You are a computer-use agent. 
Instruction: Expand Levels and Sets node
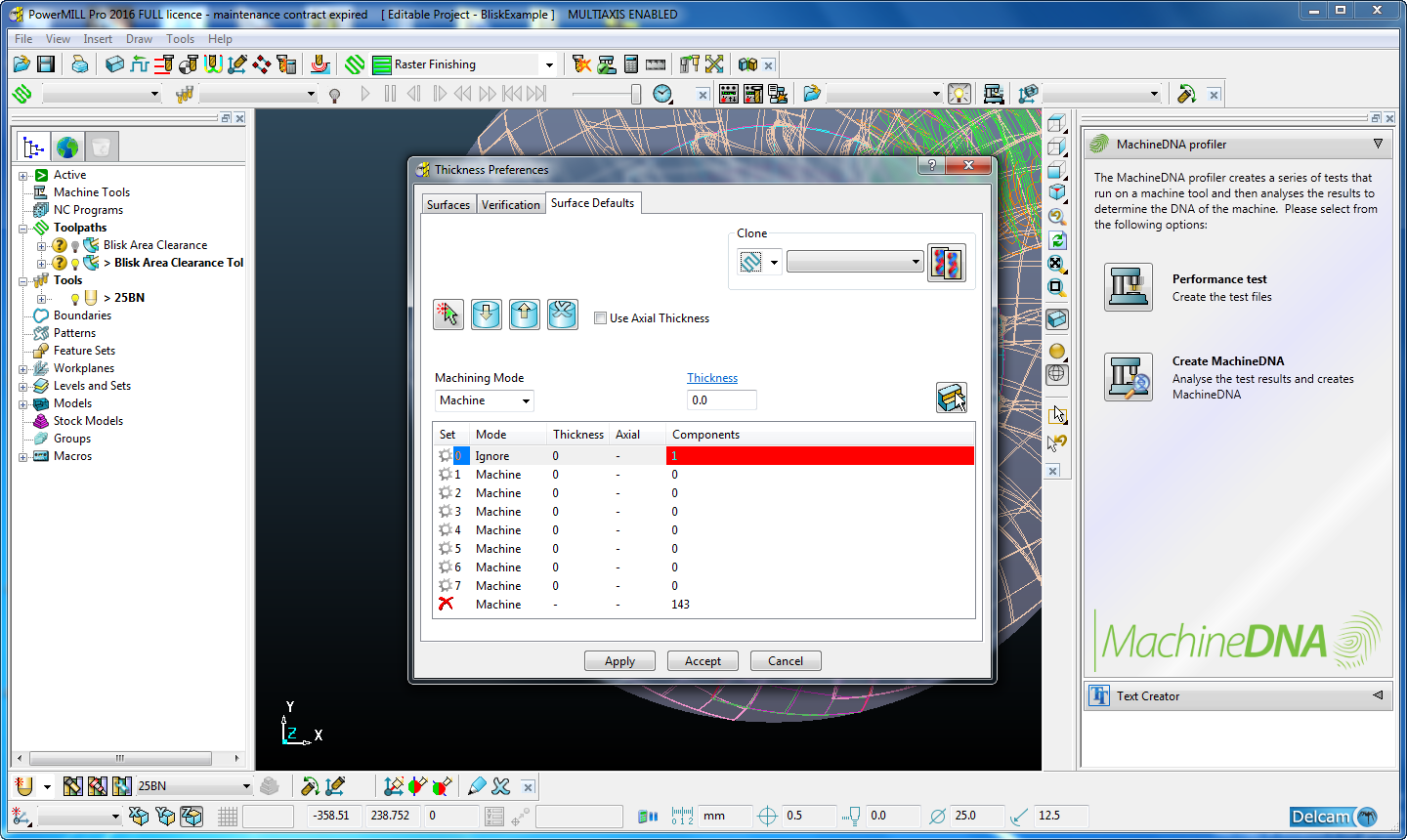pyautogui.click(x=22, y=387)
